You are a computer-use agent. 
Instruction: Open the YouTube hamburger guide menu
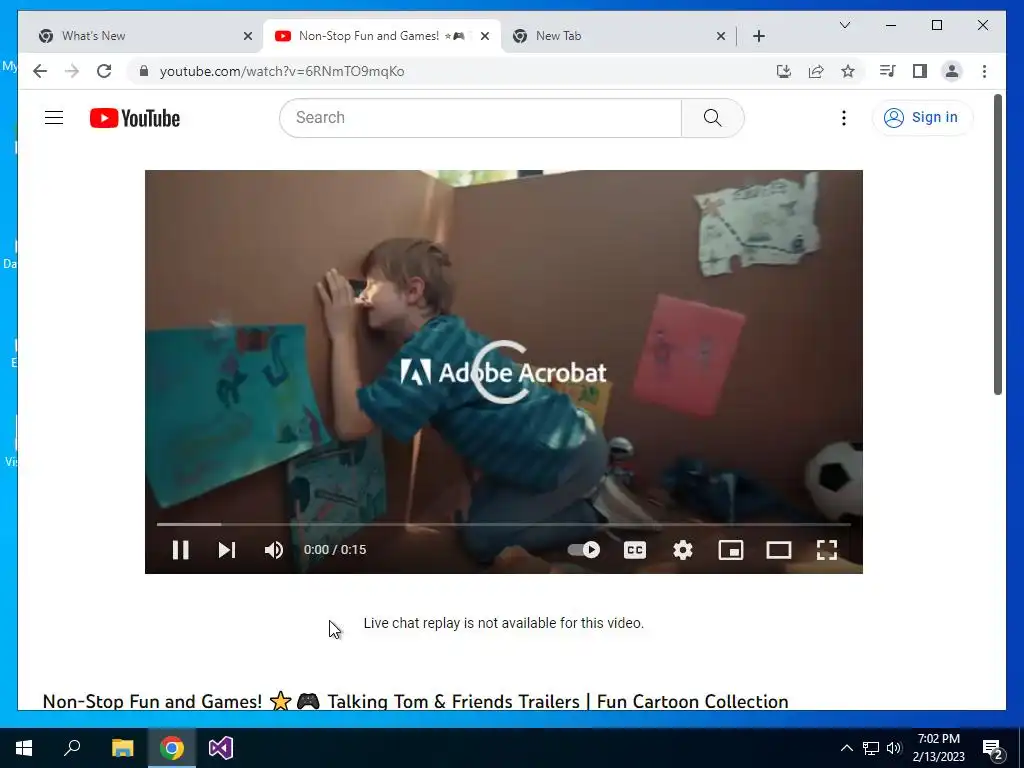tap(54, 118)
